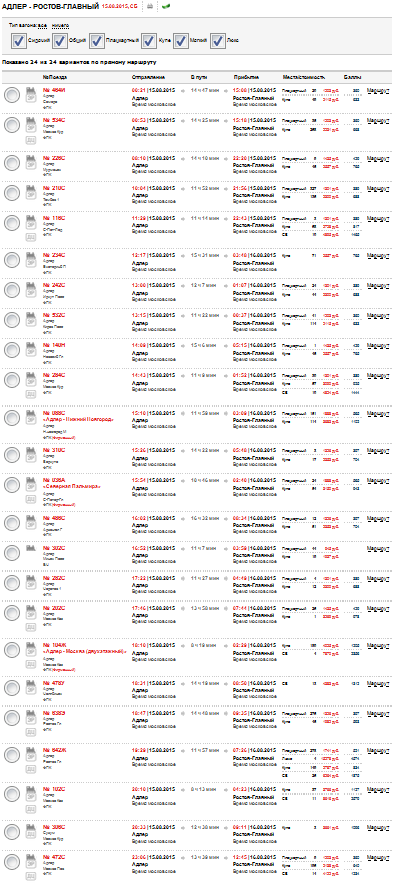The height and width of the screenshot is (887, 398).
Task: Click the «ничего» link to deselect all carriage types
Action: [60, 25]
